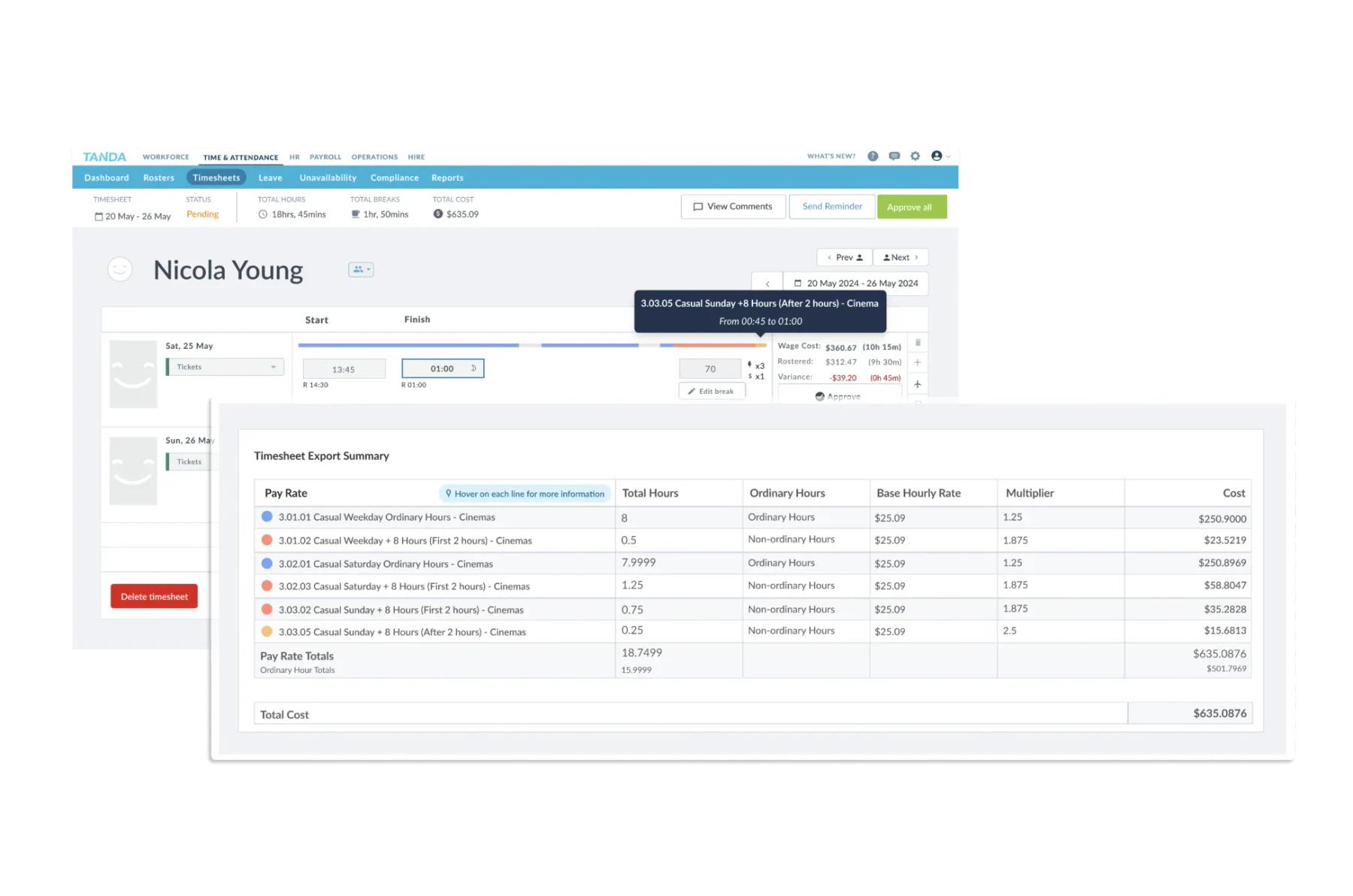Click the calendar icon beside 20 May - 26 May
The width and height of the screenshot is (1353, 896).
(x=98, y=216)
